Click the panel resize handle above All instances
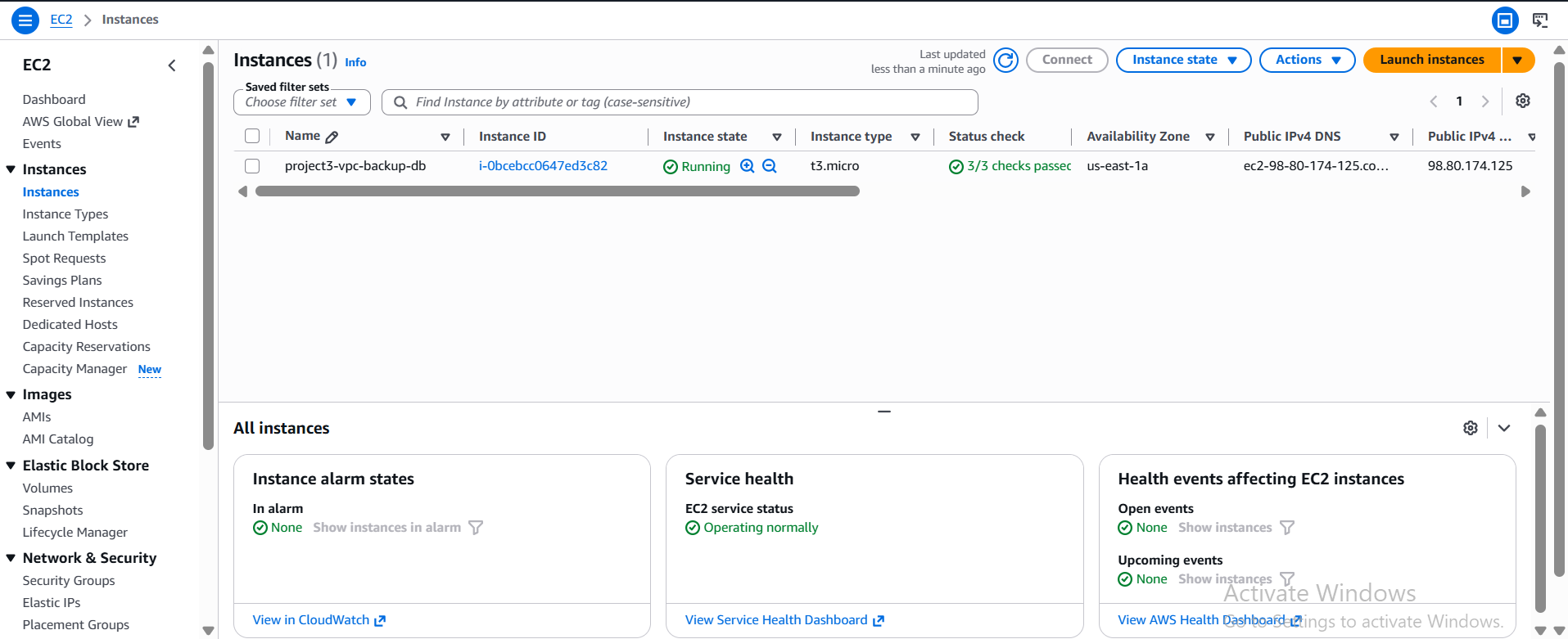This screenshot has width=1568, height=639. pos(884,412)
